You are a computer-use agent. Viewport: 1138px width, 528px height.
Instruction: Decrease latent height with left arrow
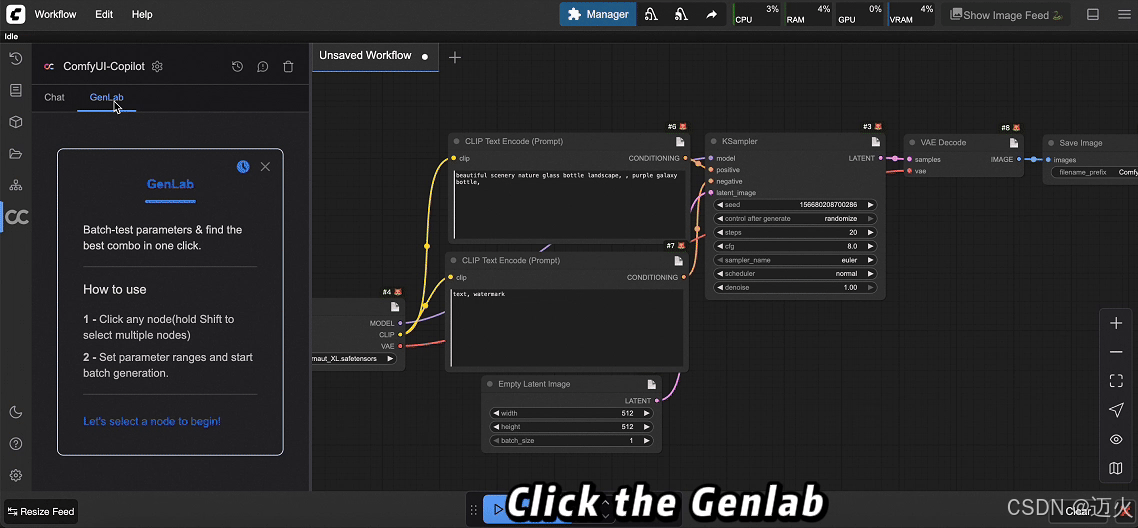pyautogui.click(x=496, y=427)
